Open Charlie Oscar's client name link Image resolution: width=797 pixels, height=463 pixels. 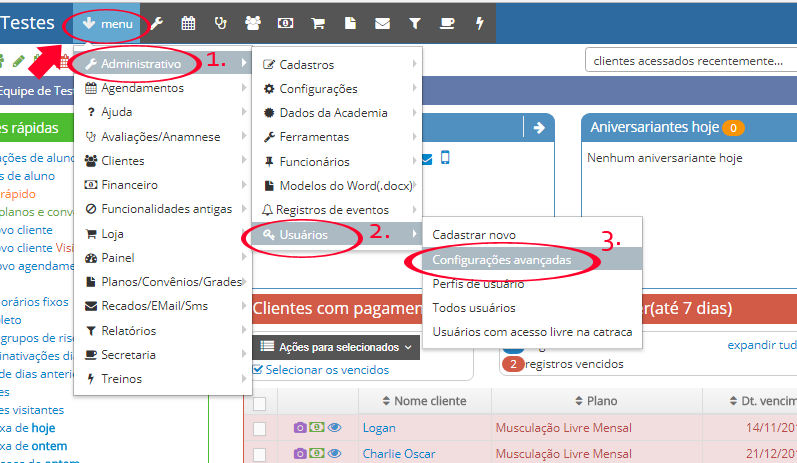pyautogui.click(x=398, y=453)
